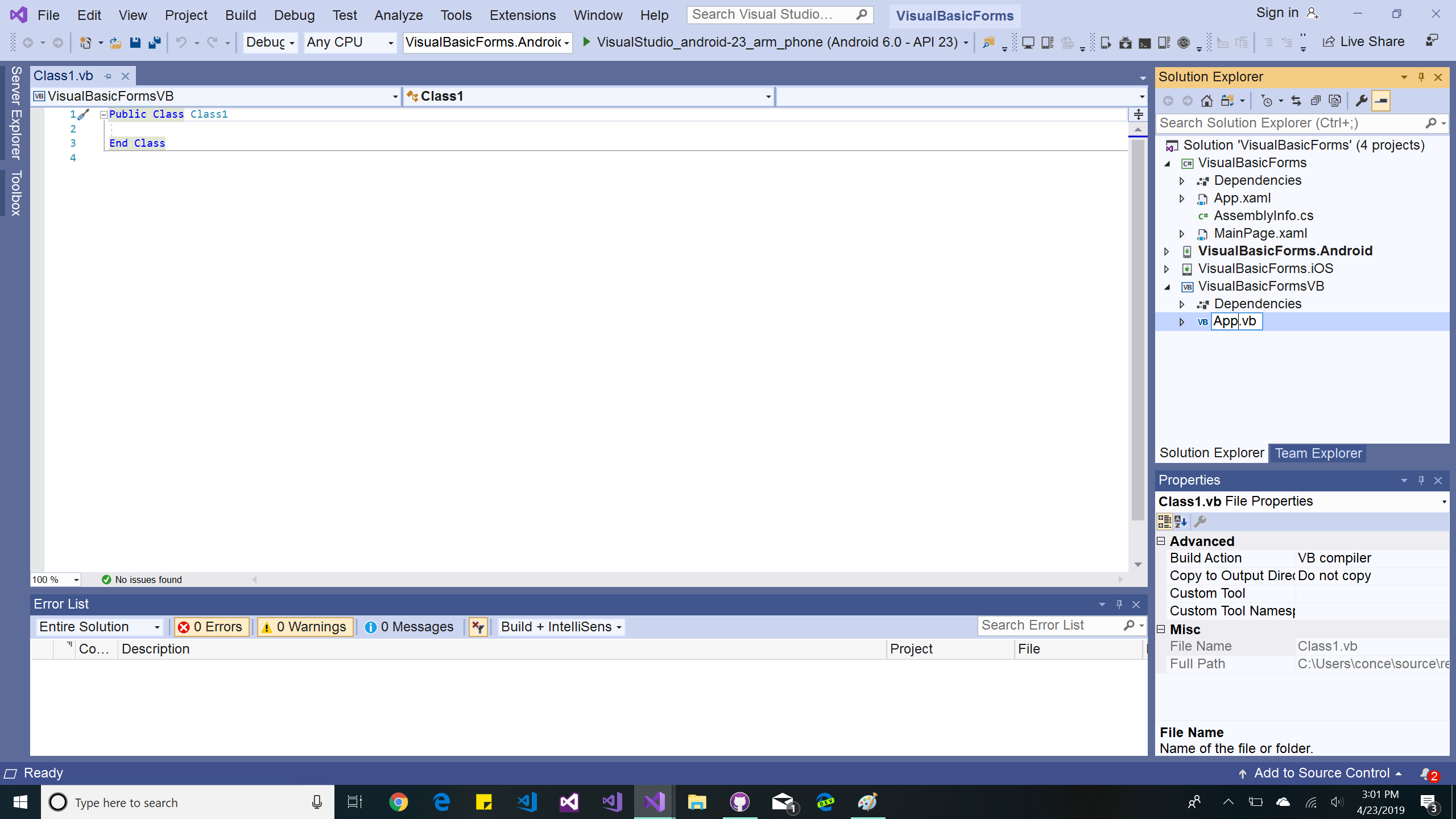The width and height of the screenshot is (1456, 819).
Task: Open the Debug configuration dropdown
Action: click(x=270, y=42)
